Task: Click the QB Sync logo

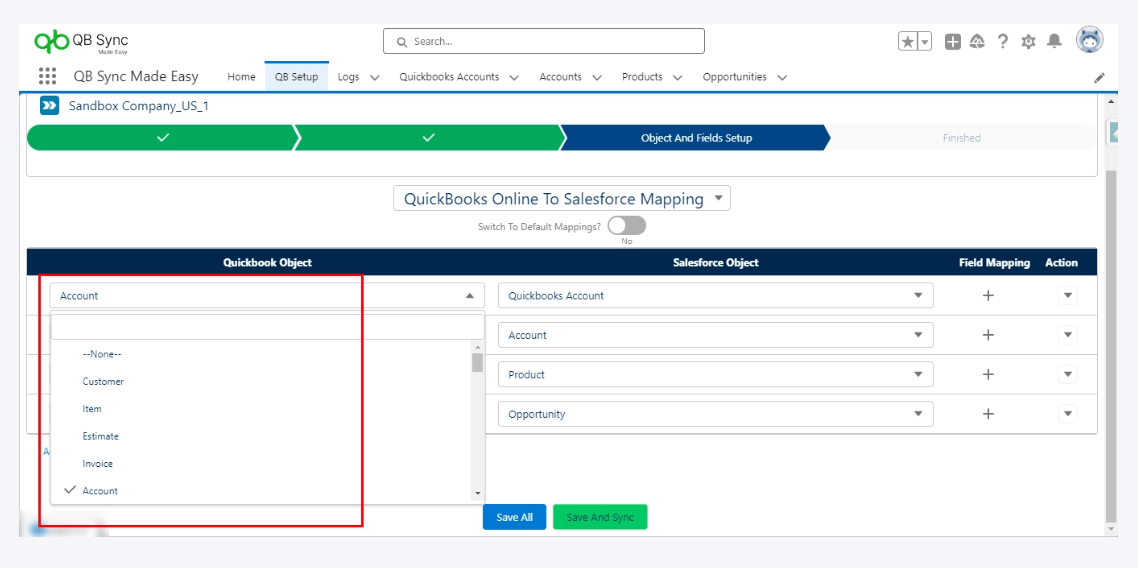Action: click(81, 42)
